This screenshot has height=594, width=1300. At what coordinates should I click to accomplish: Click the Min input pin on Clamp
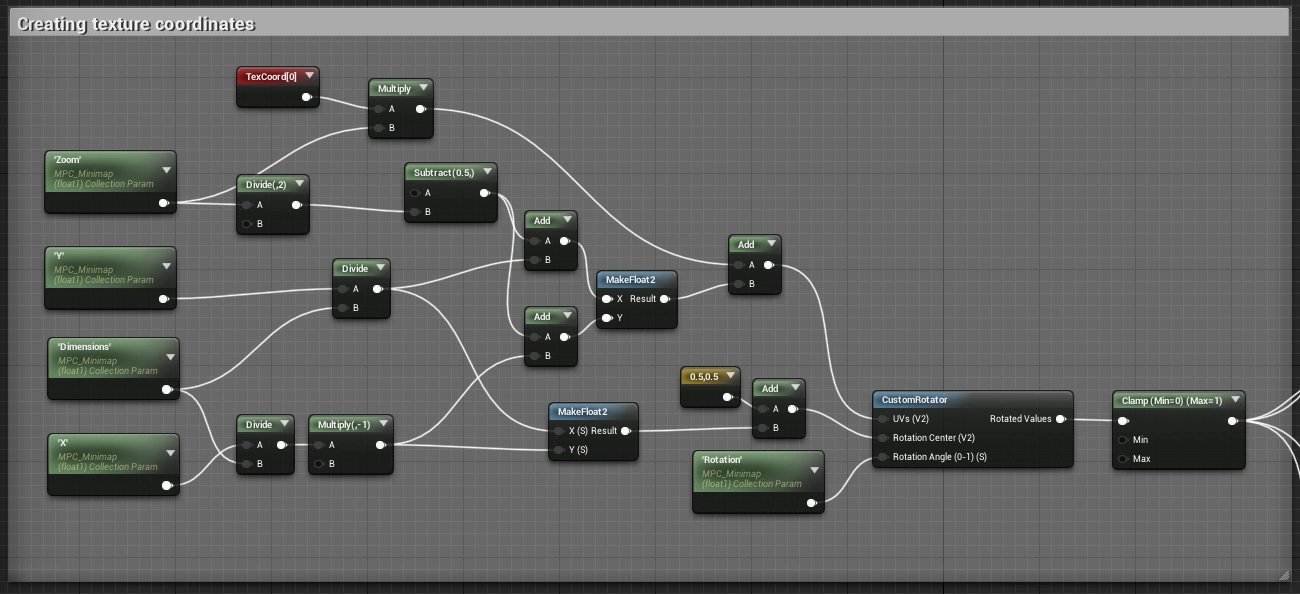pyautogui.click(x=1122, y=440)
